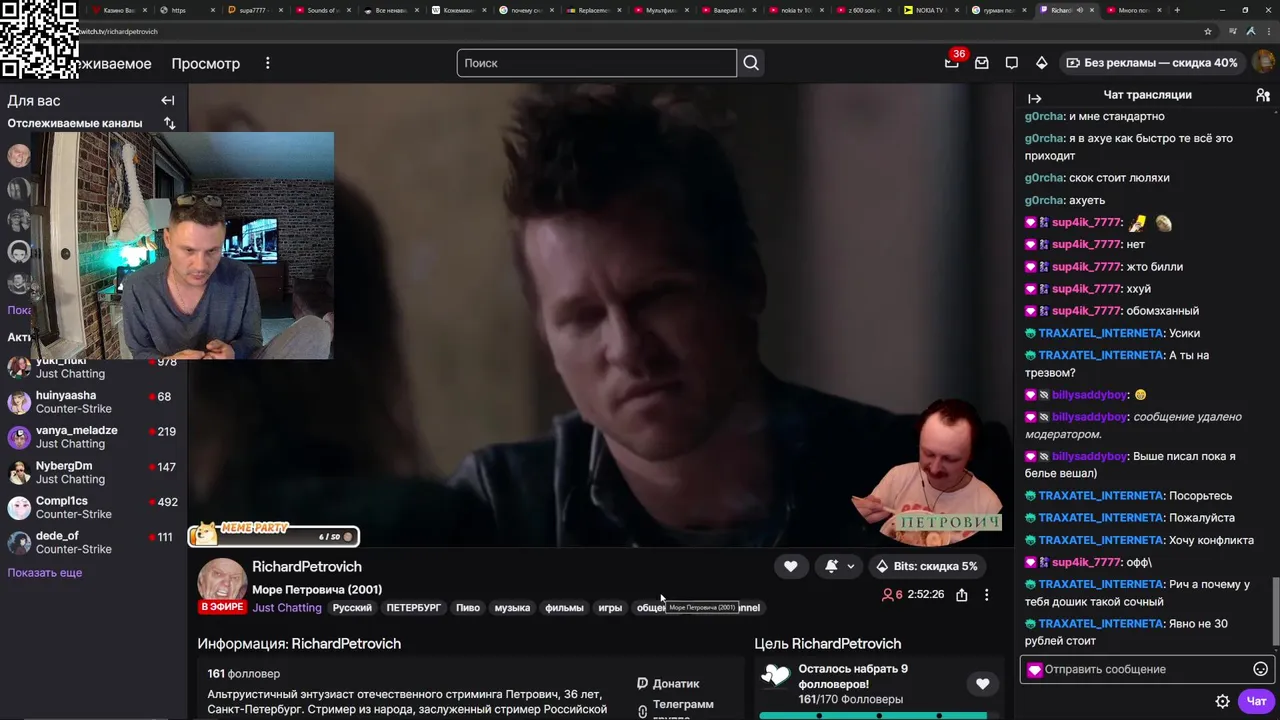Click the 'Bits: скидка 5%' button
The image size is (1280, 720).
pyautogui.click(x=926, y=566)
